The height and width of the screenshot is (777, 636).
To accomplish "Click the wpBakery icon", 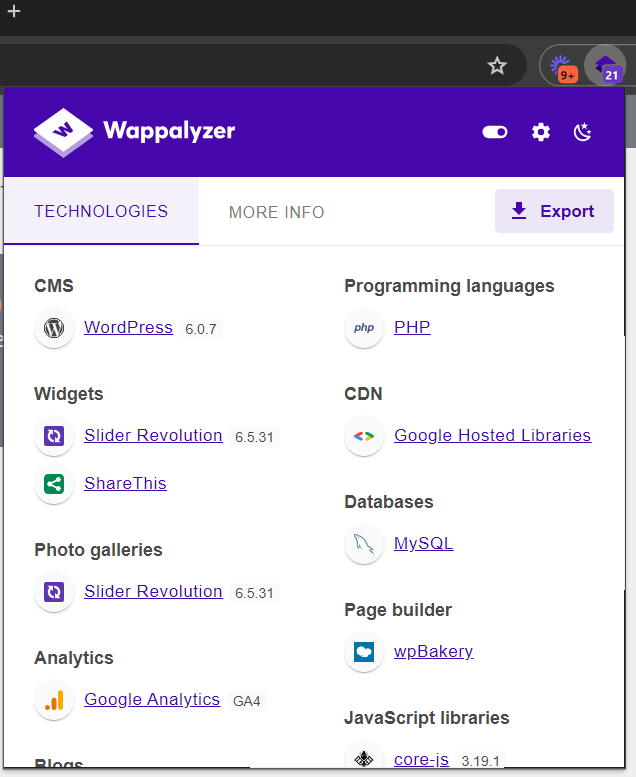I will click(364, 652).
